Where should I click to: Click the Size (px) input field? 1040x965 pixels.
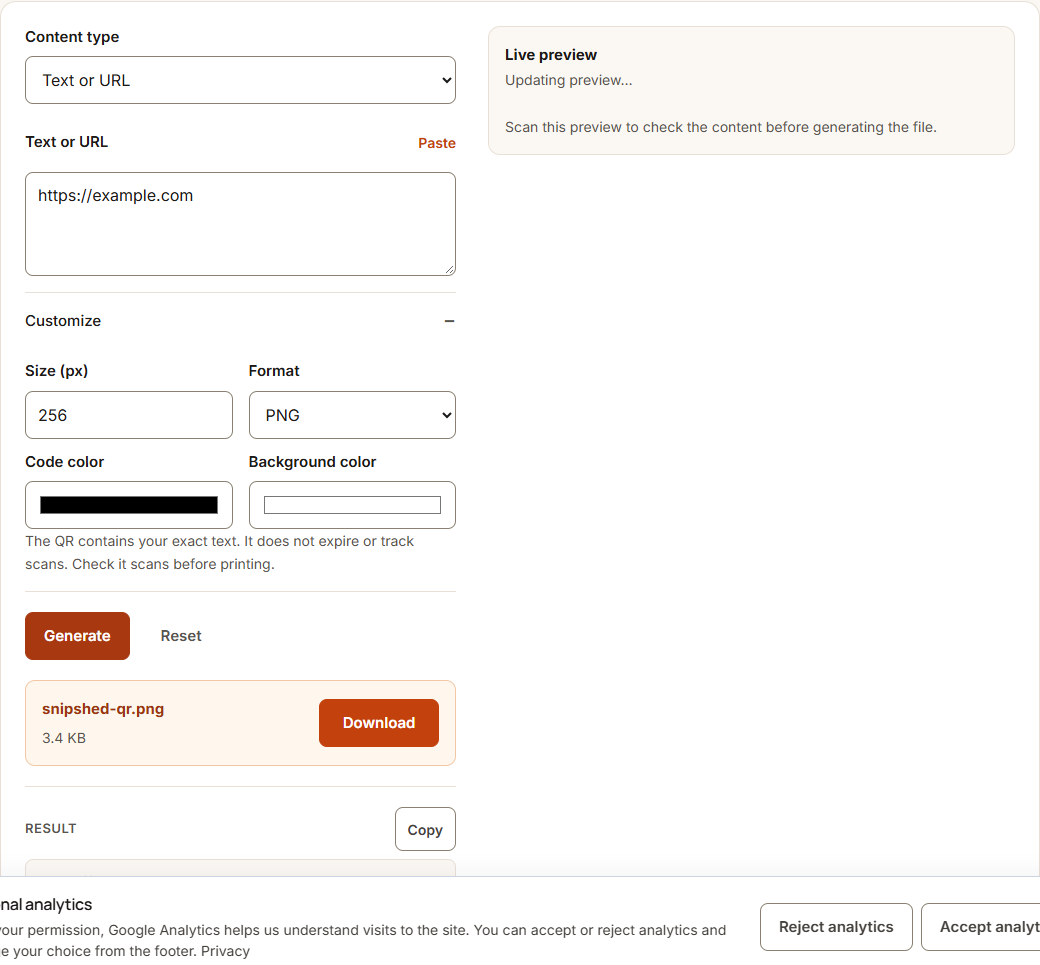(x=129, y=415)
